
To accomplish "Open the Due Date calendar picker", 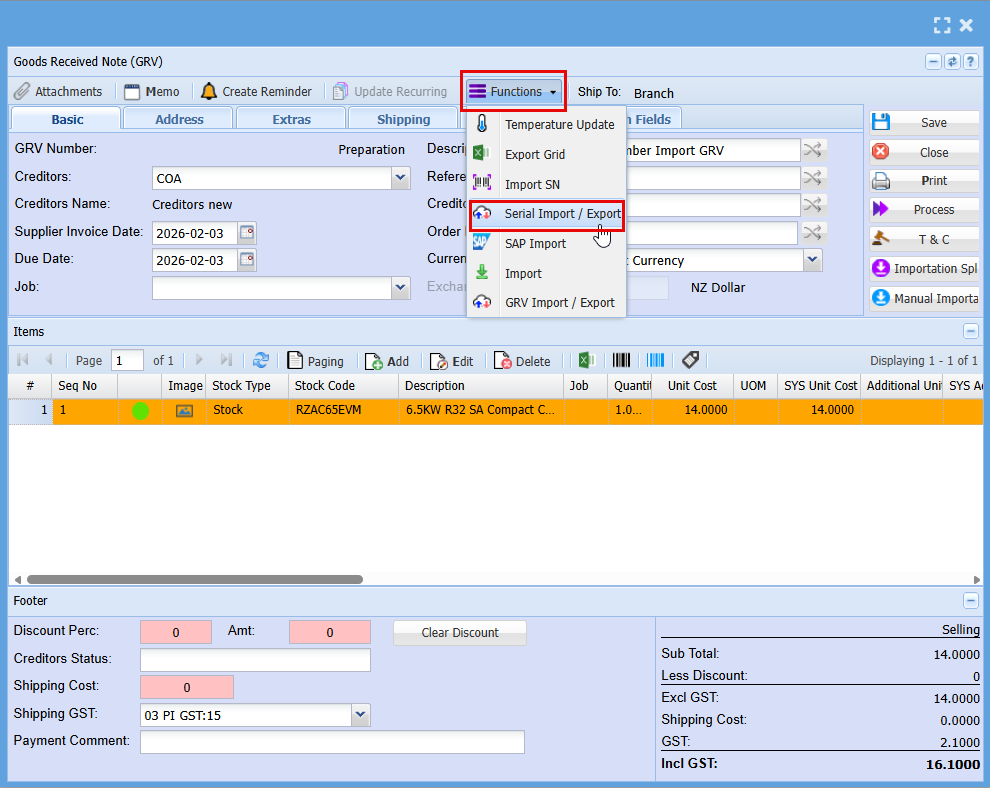I will [x=247, y=261].
